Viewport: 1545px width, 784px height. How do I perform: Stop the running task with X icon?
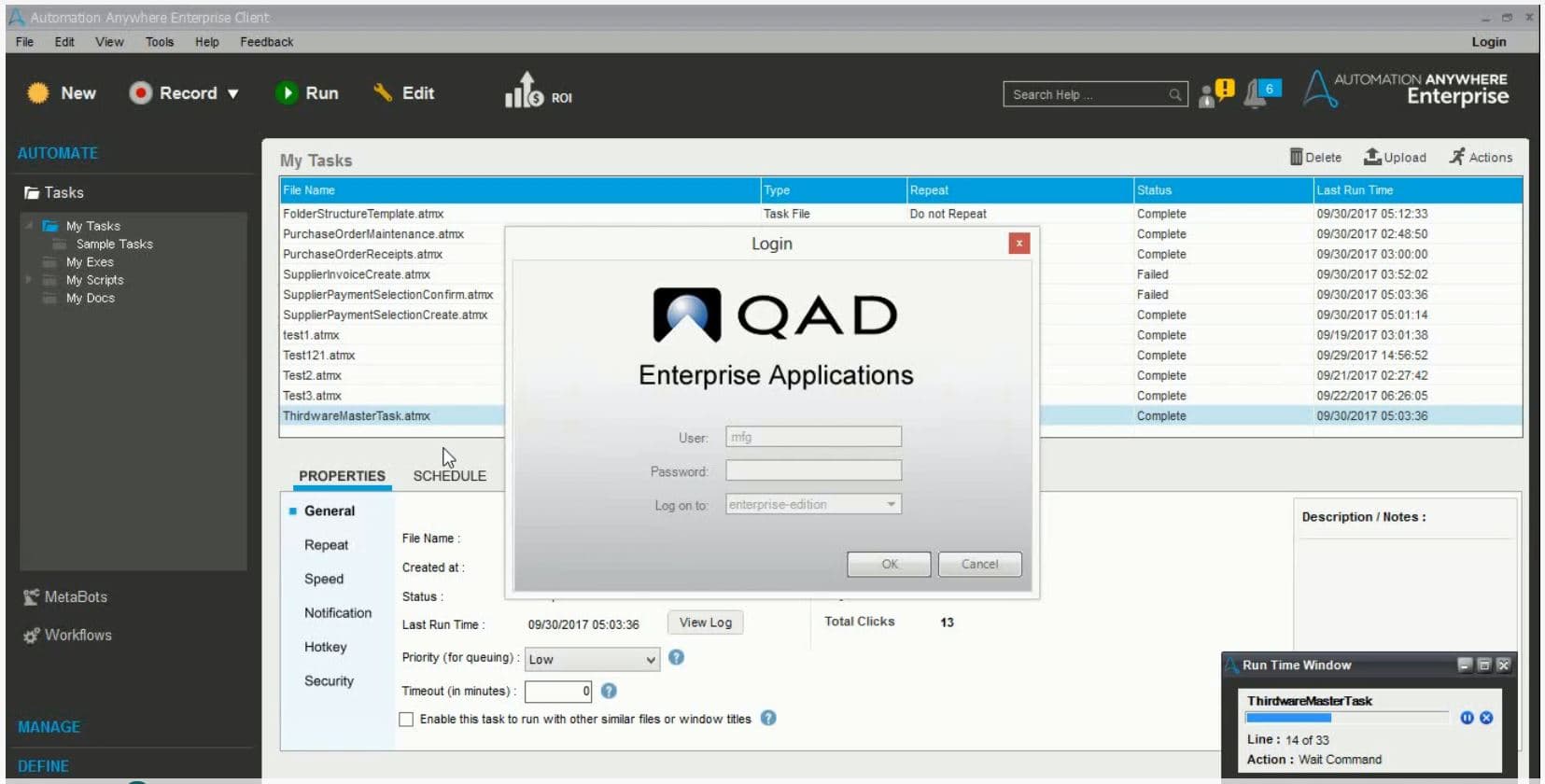1486,718
